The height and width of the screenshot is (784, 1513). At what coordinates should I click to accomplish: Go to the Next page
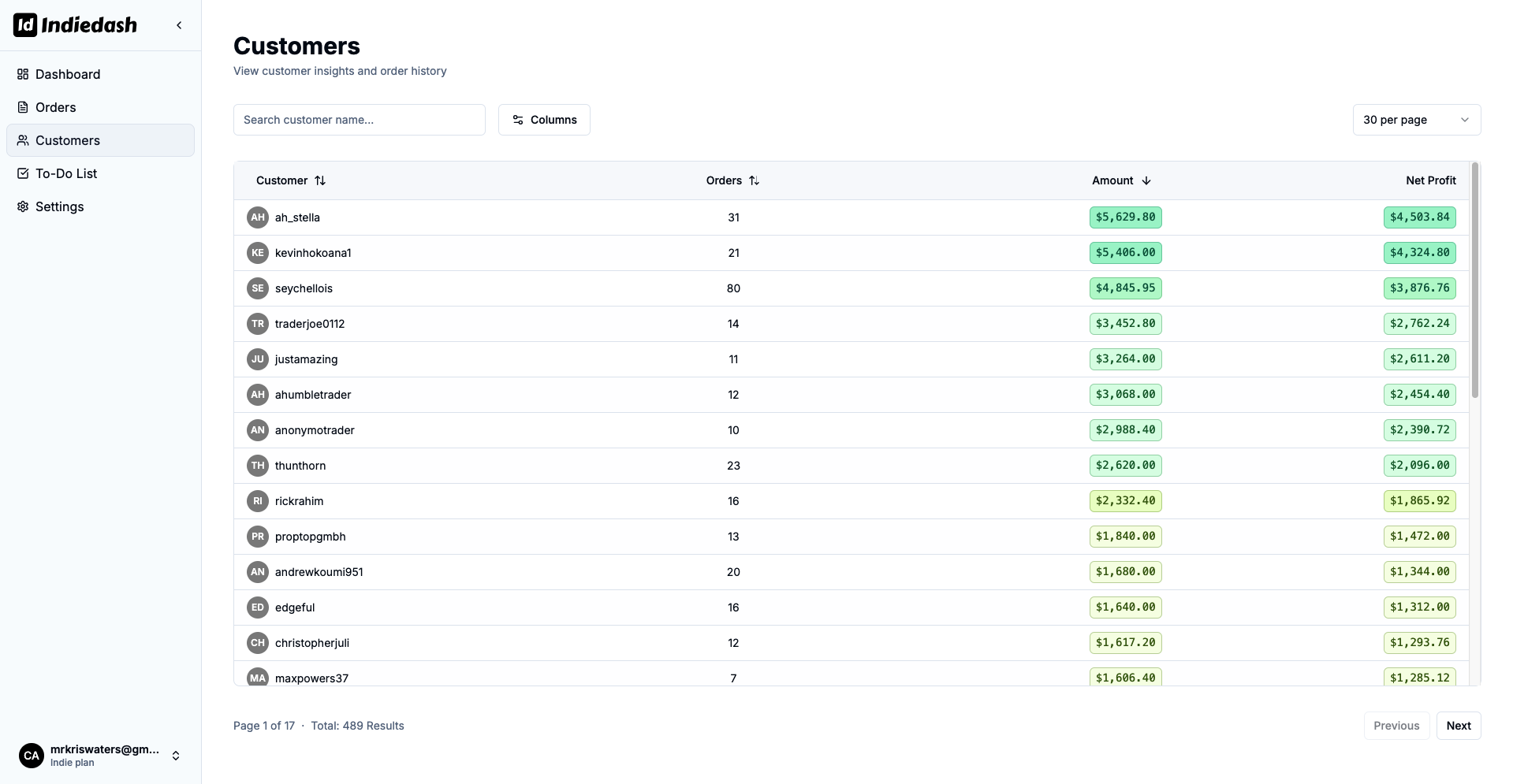tap(1459, 726)
